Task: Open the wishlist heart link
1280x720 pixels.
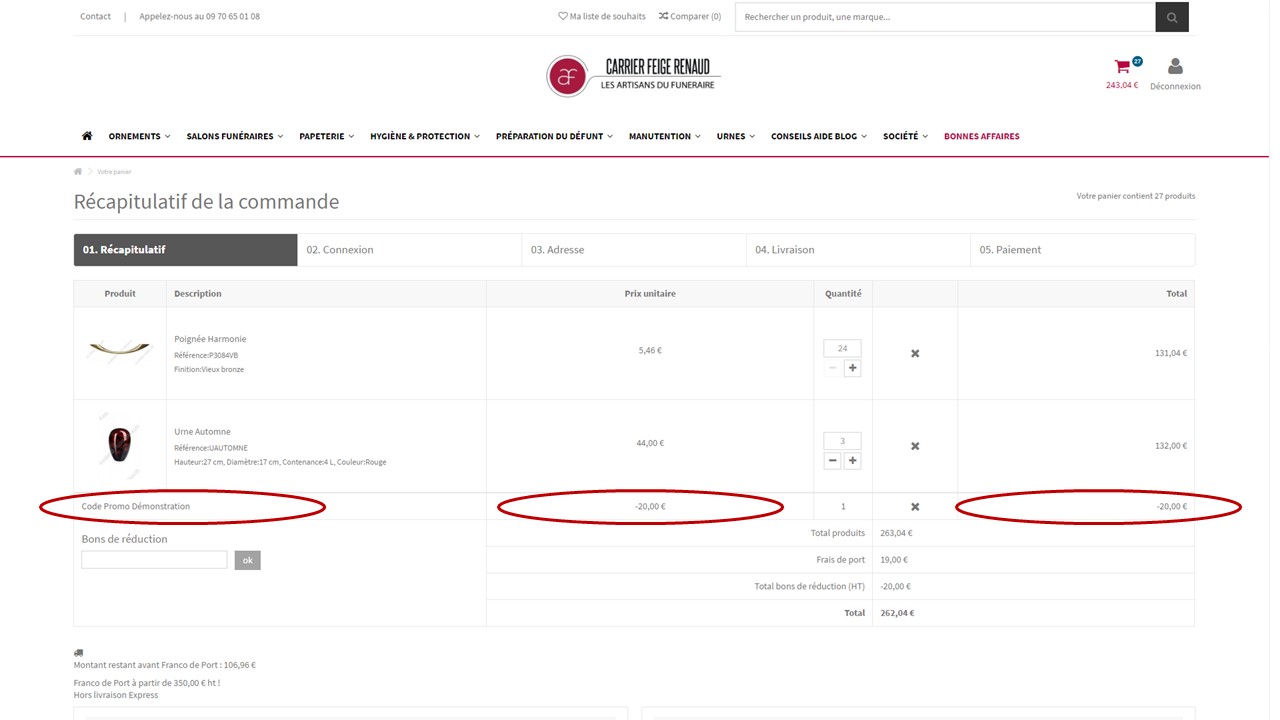Action: [x=602, y=16]
